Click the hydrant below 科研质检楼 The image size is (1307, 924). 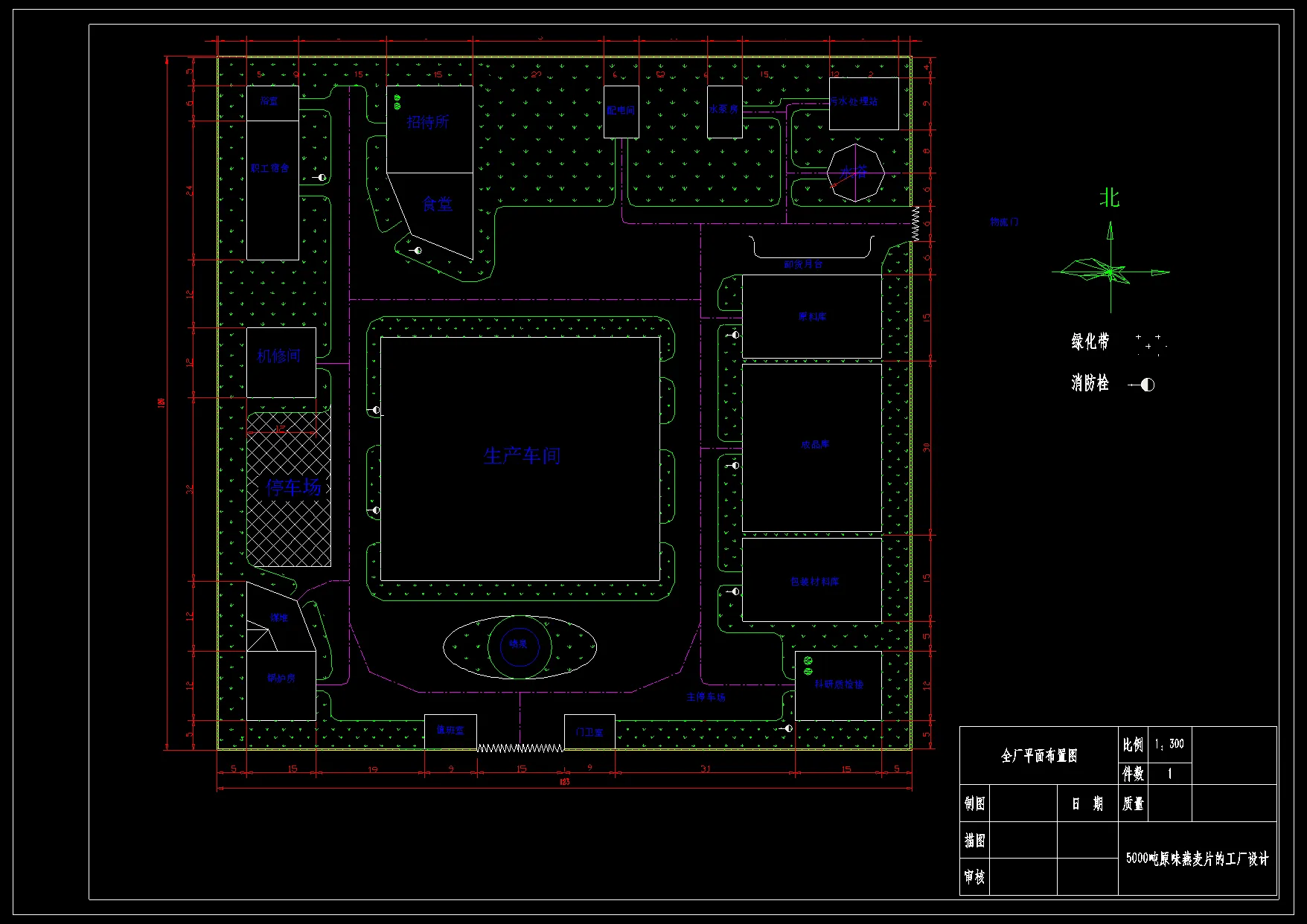click(786, 728)
